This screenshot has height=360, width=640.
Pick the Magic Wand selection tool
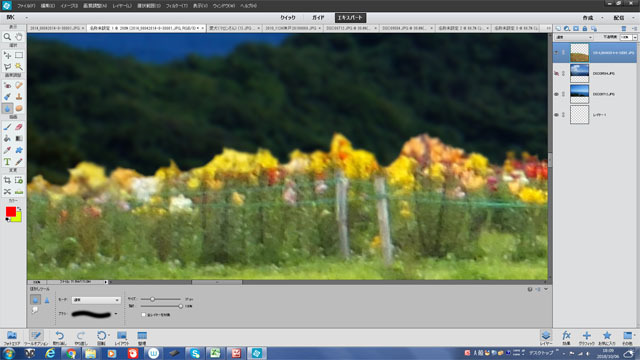19,67
